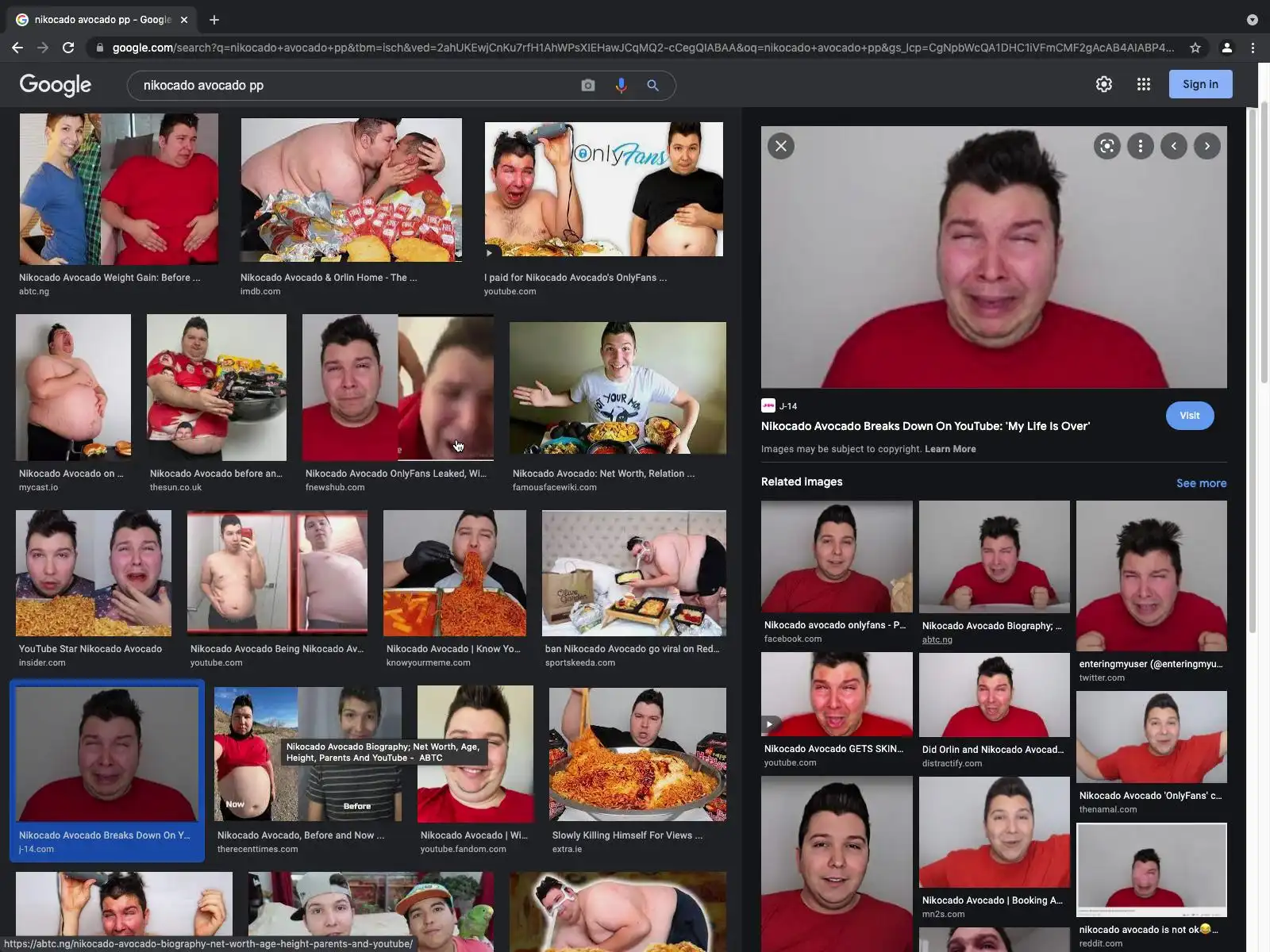1270x952 pixels.
Task: View site information lock icon
Action: coord(99,48)
